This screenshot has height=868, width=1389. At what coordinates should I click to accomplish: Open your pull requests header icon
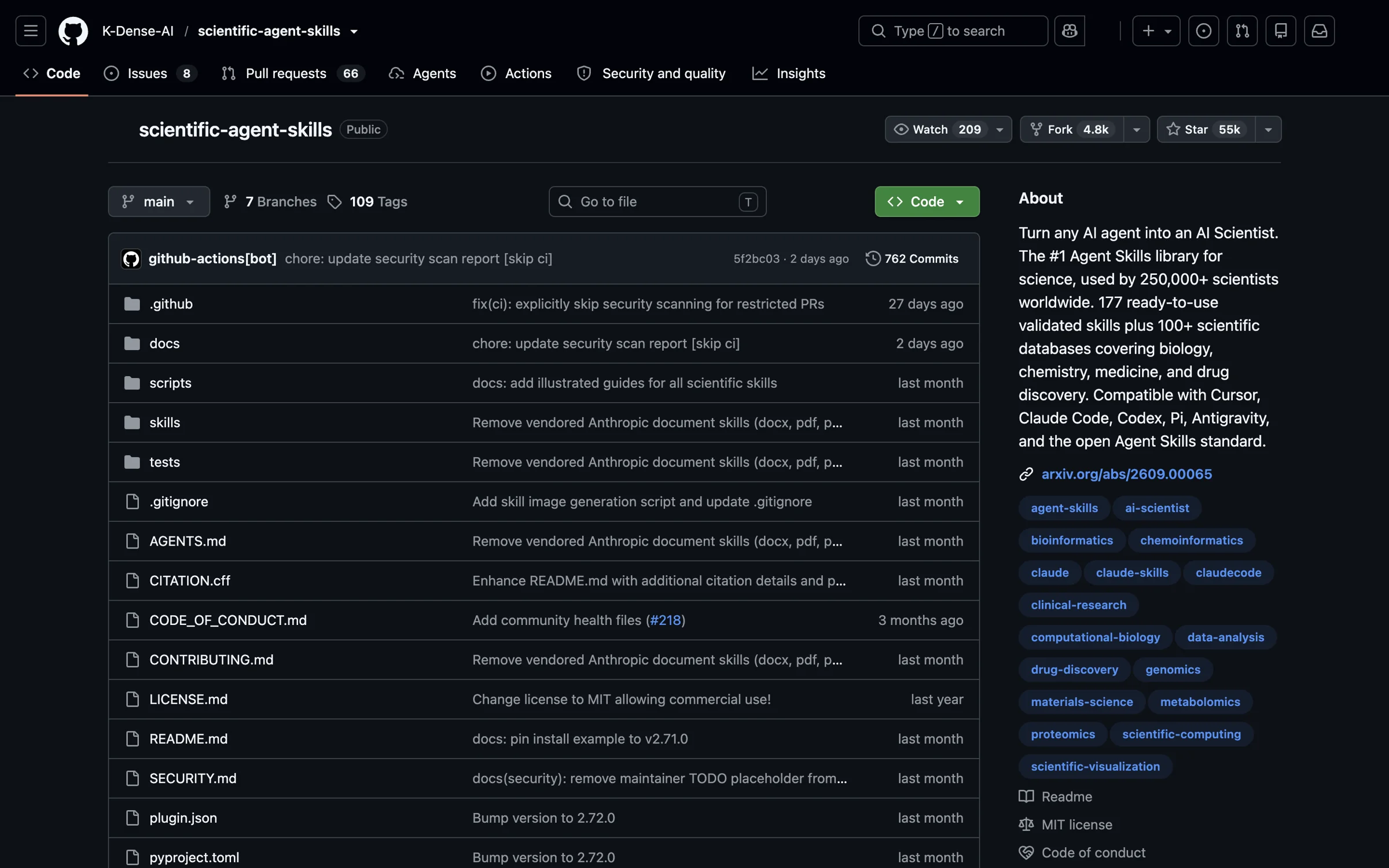pos(1242,31)
